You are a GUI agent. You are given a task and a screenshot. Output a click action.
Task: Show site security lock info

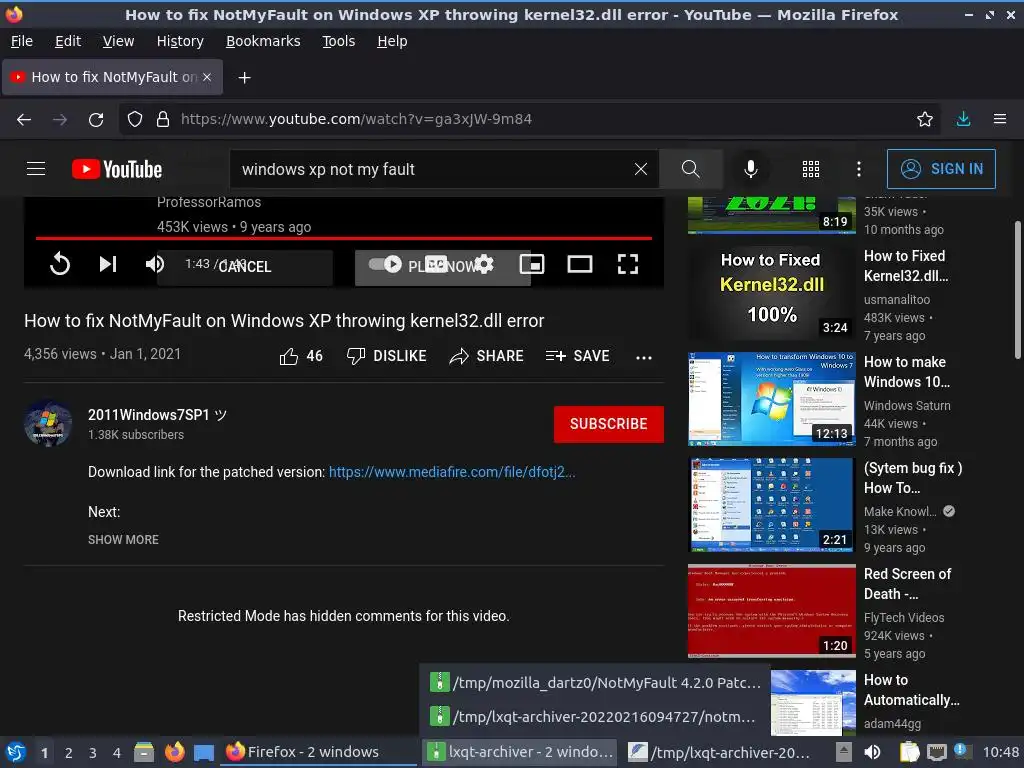click(x=163, y=119)
